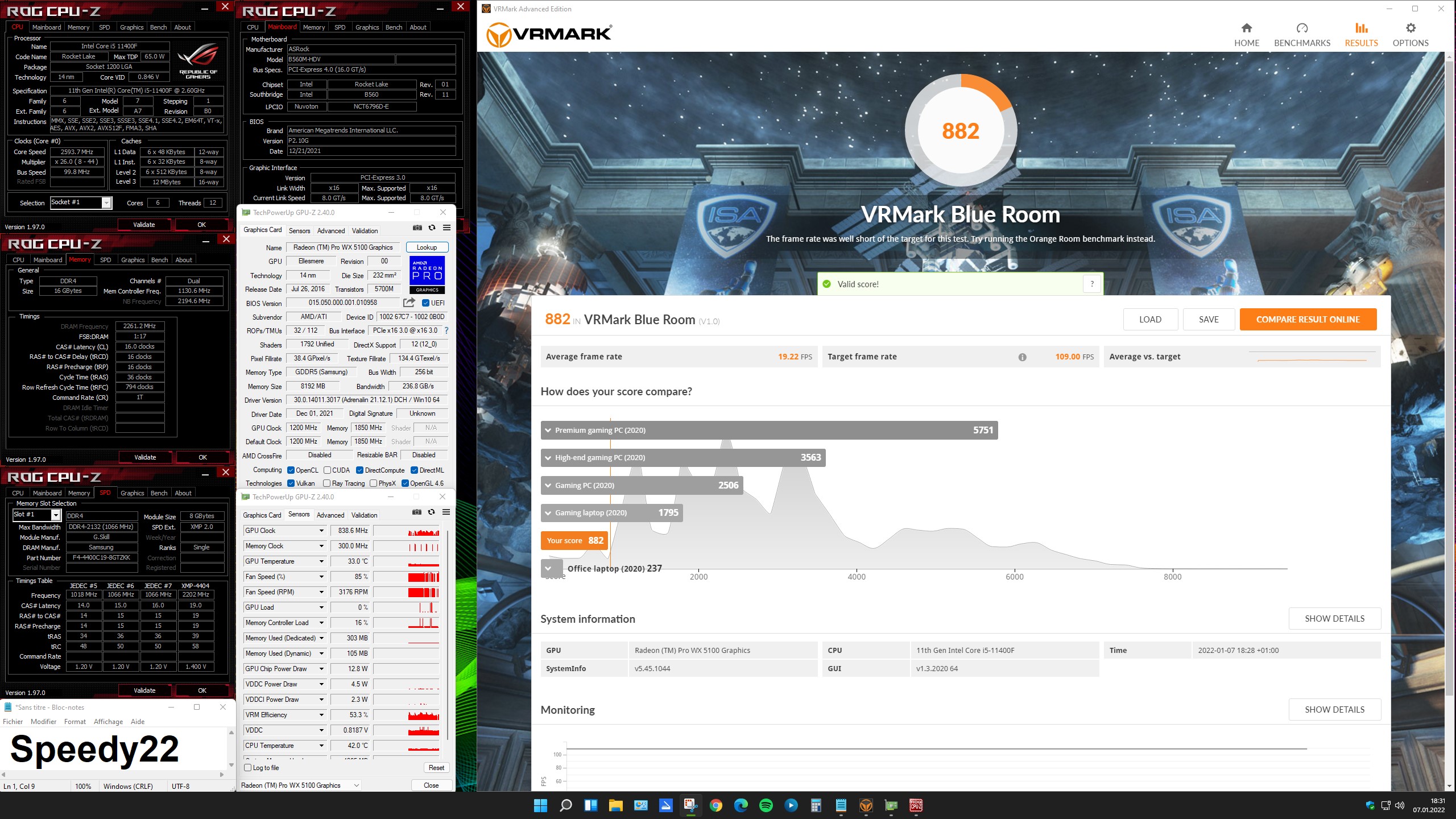Open the Validation tab in the GPU-Z Sensors window
Viewport: 1456px width, 819px height.
point(364,515)
